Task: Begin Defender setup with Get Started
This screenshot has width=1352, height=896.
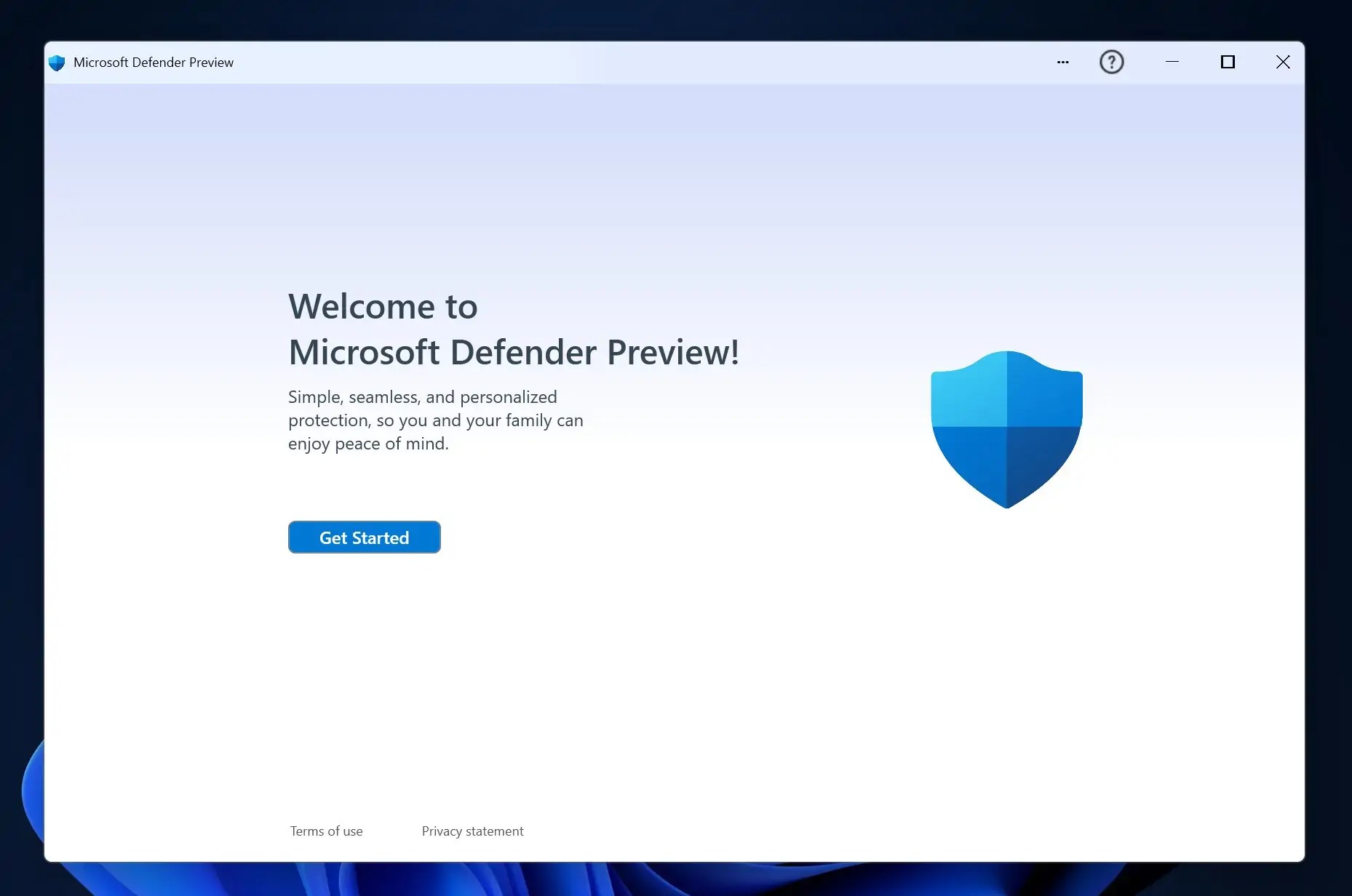Action: click(364, 537)
